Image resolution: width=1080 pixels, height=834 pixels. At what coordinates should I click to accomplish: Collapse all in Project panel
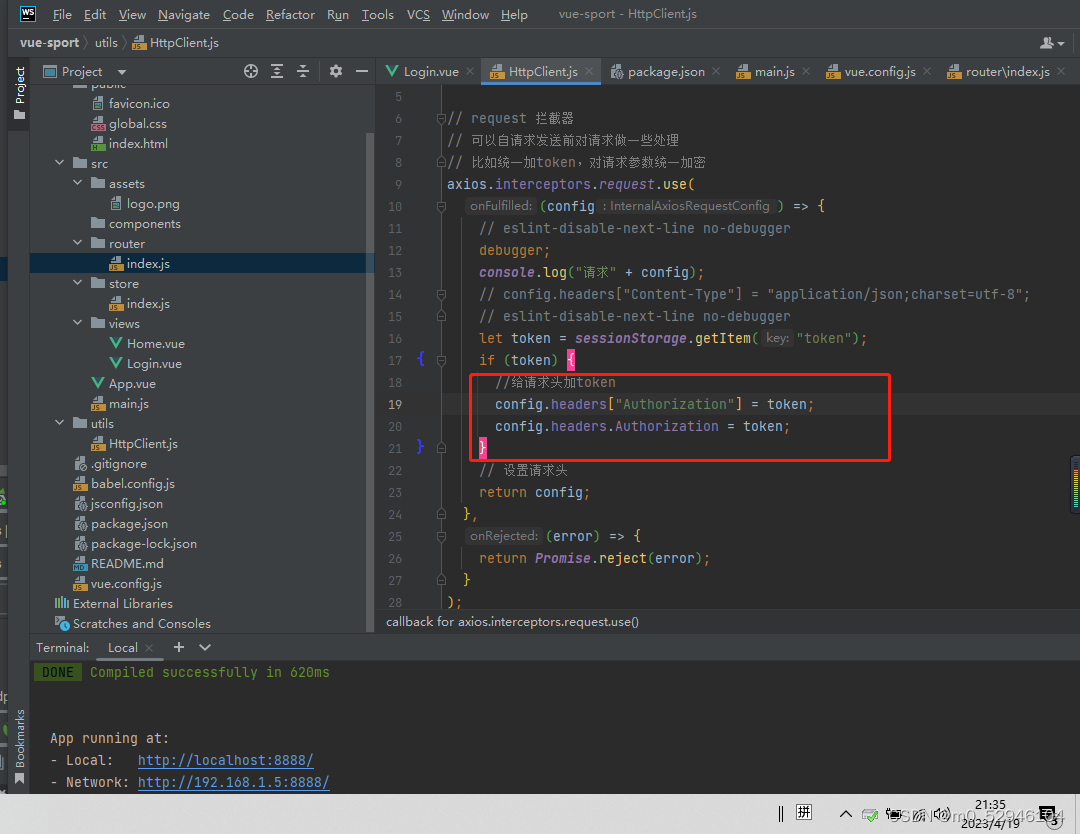303,71
